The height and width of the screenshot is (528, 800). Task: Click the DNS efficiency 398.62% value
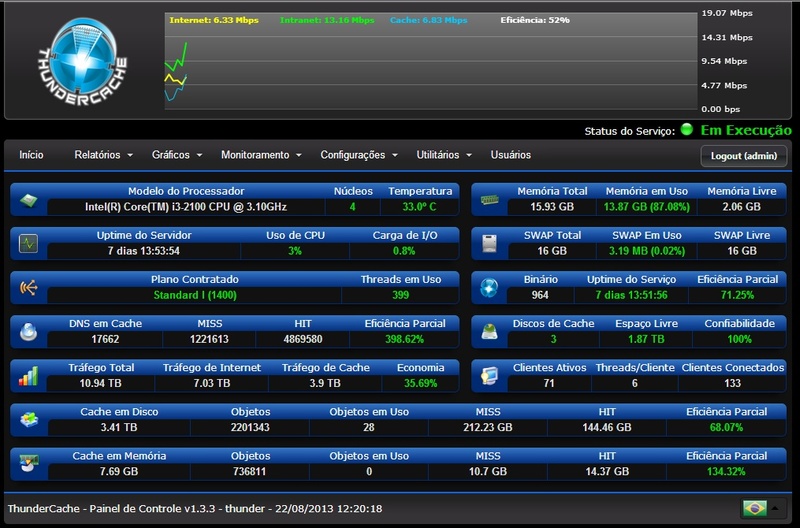(404, 339)
